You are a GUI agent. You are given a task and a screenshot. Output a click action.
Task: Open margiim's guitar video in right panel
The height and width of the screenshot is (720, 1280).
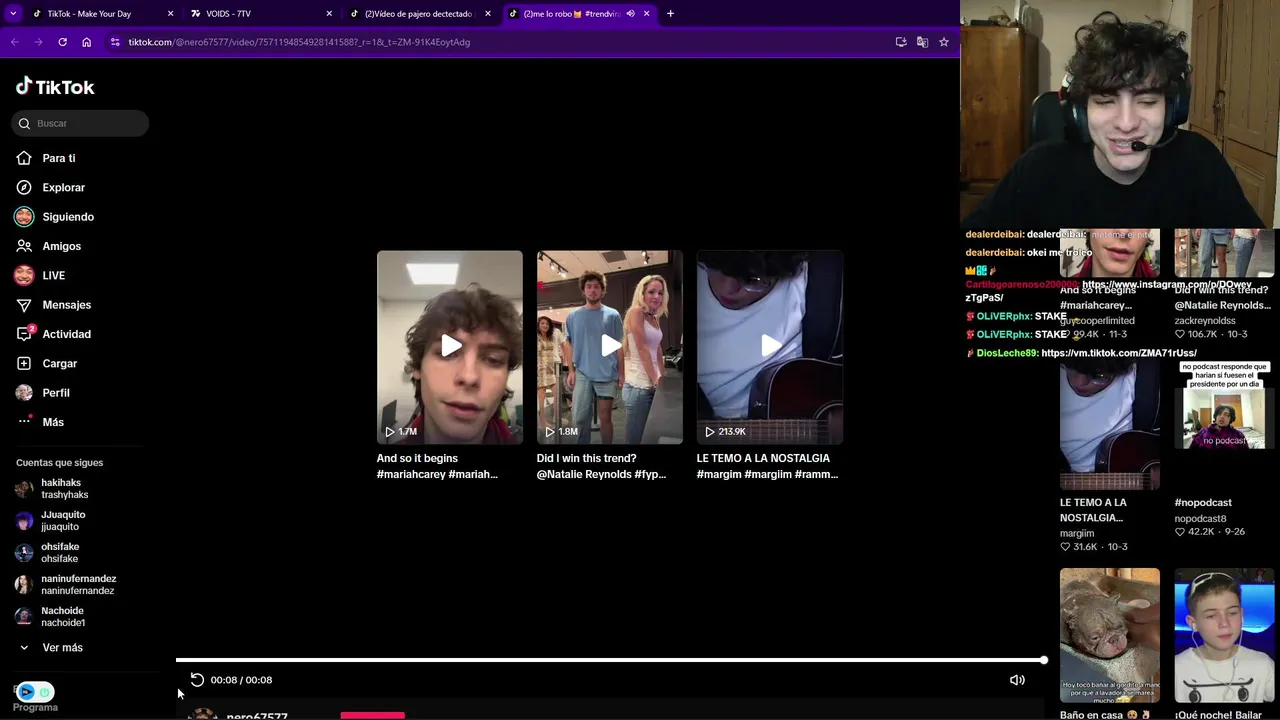pyautogui.click(x=1110, y=426)
